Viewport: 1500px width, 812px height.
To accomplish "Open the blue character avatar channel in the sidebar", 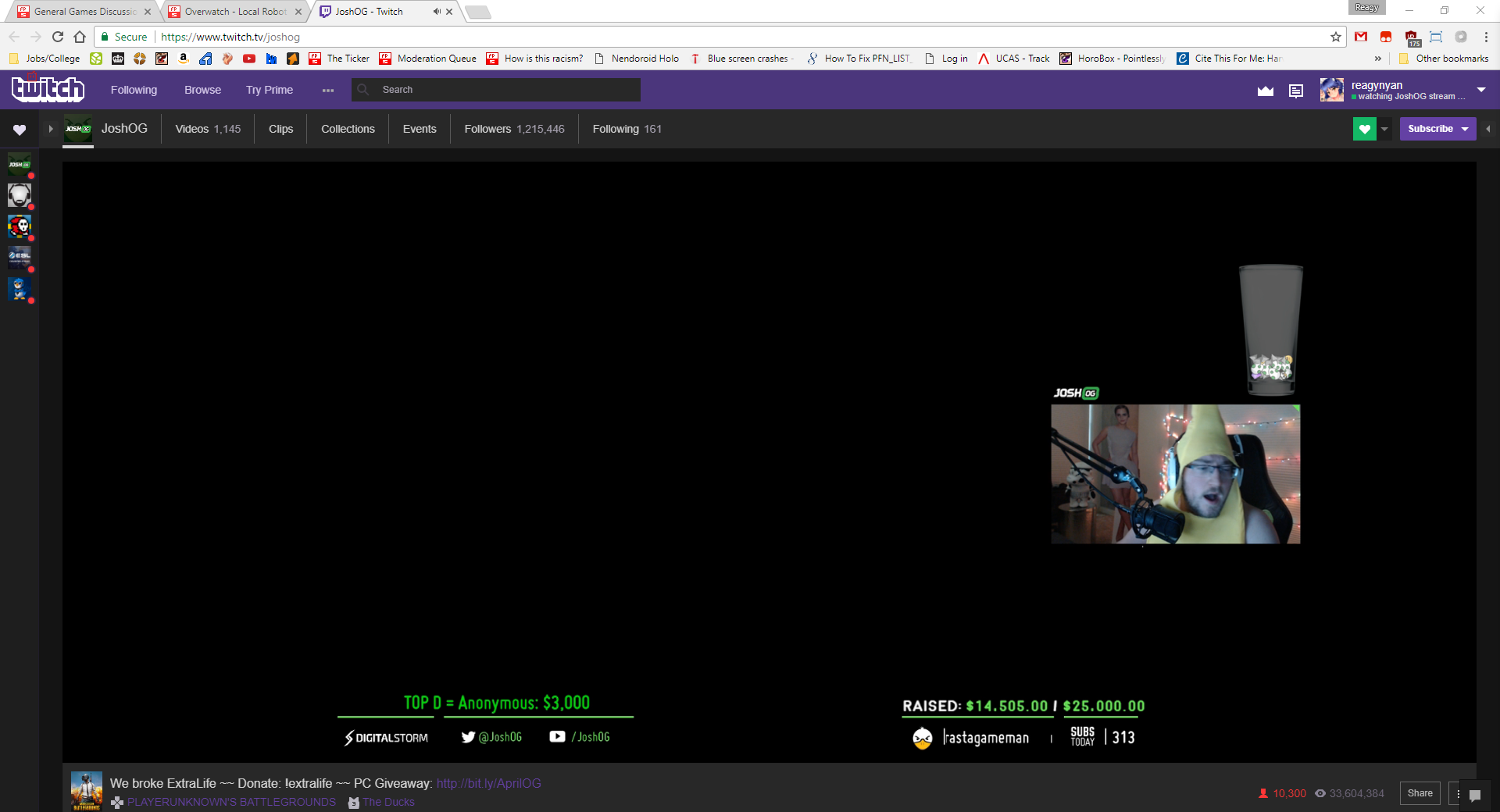I will tap(20, 289).
